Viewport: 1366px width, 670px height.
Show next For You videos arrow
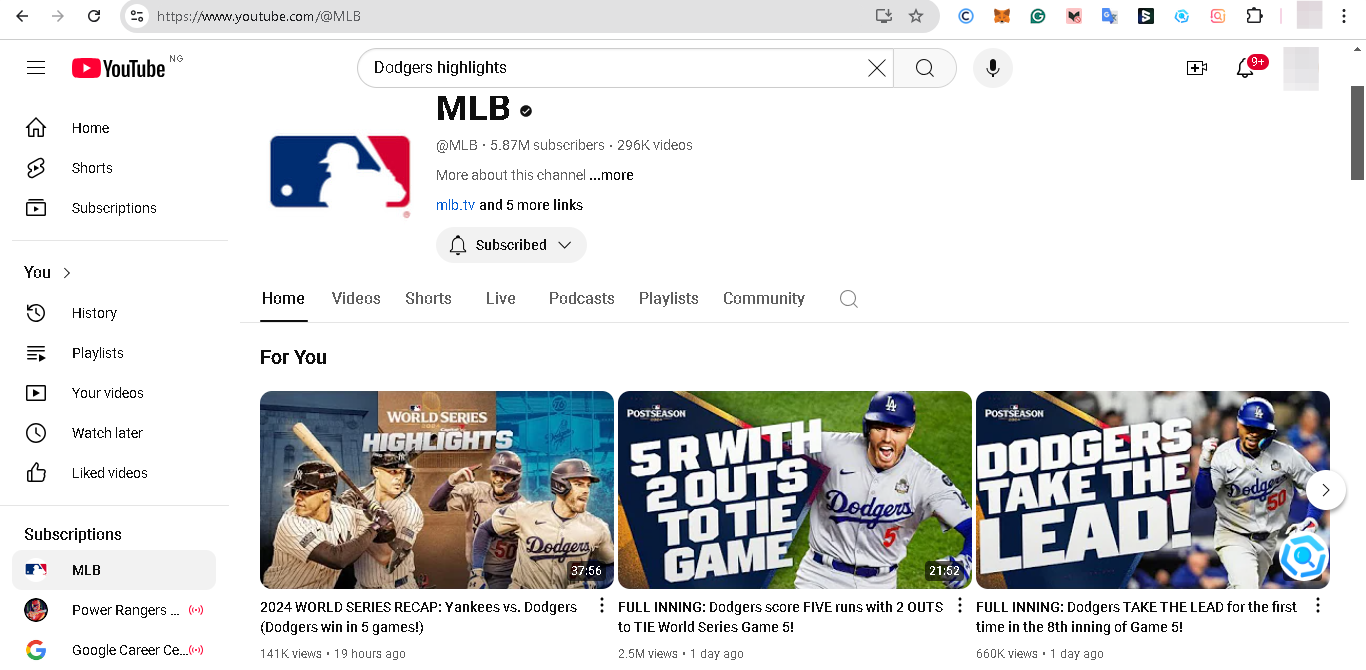pyautogui.click(x=1326, y=490)
